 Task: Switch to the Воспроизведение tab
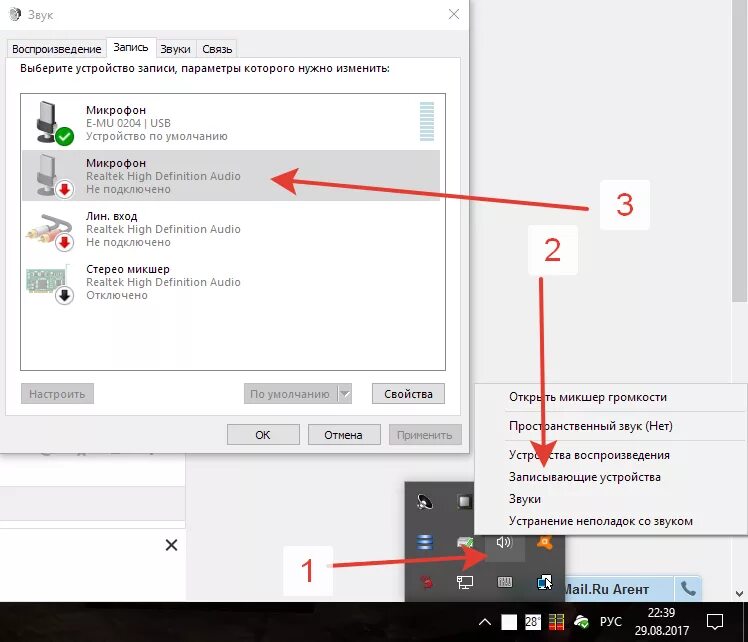[56, 49]
